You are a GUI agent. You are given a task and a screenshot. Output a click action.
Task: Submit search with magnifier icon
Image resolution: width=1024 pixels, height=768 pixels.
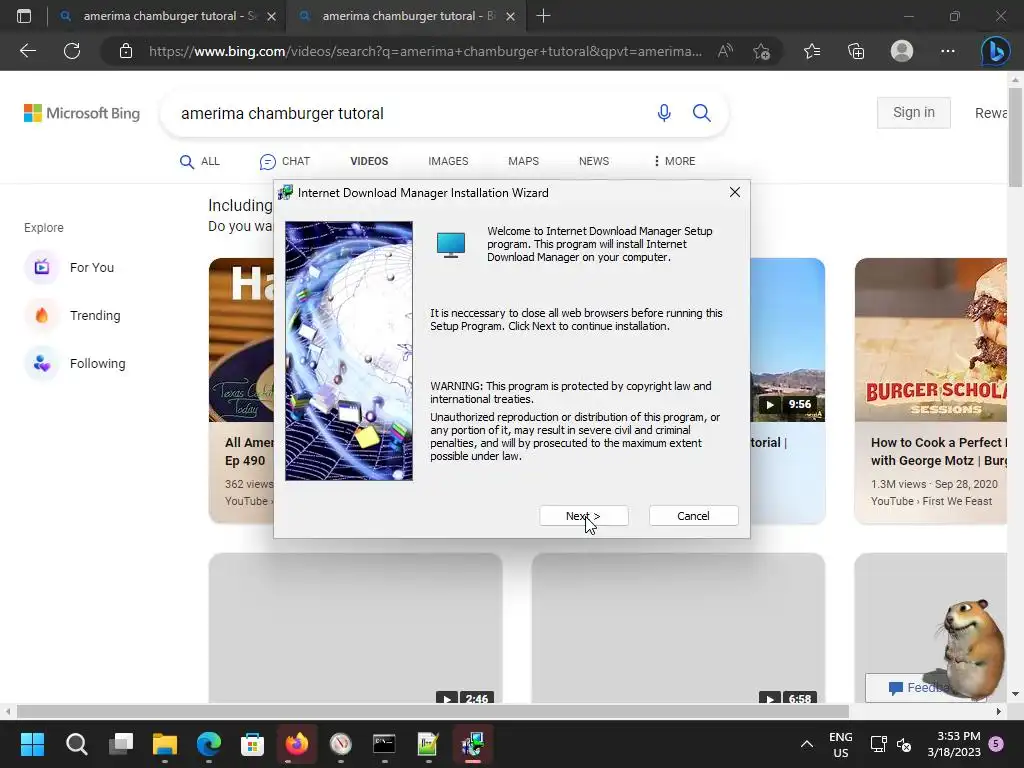click(x=701, y=113)
